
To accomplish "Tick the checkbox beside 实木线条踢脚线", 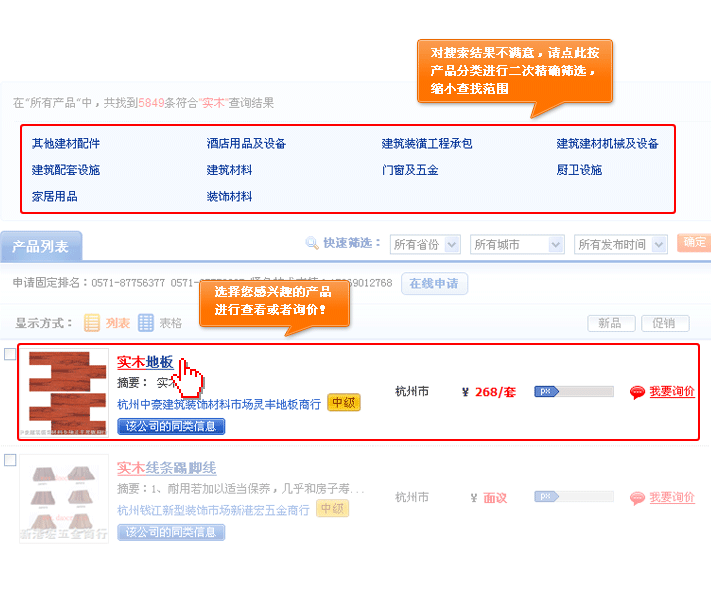I will pyautogui.click(x=10, y=460).
